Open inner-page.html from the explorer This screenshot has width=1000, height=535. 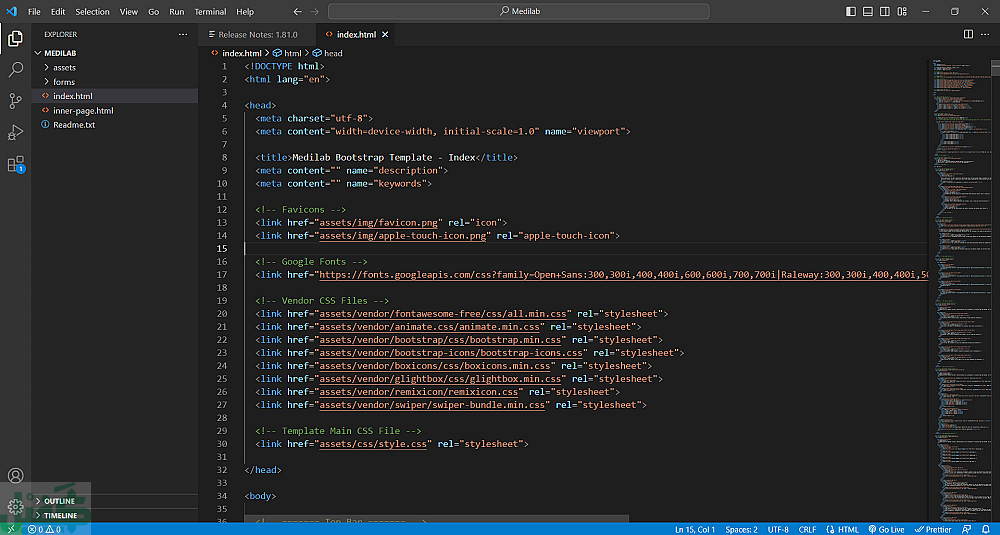tap(83, 111)
